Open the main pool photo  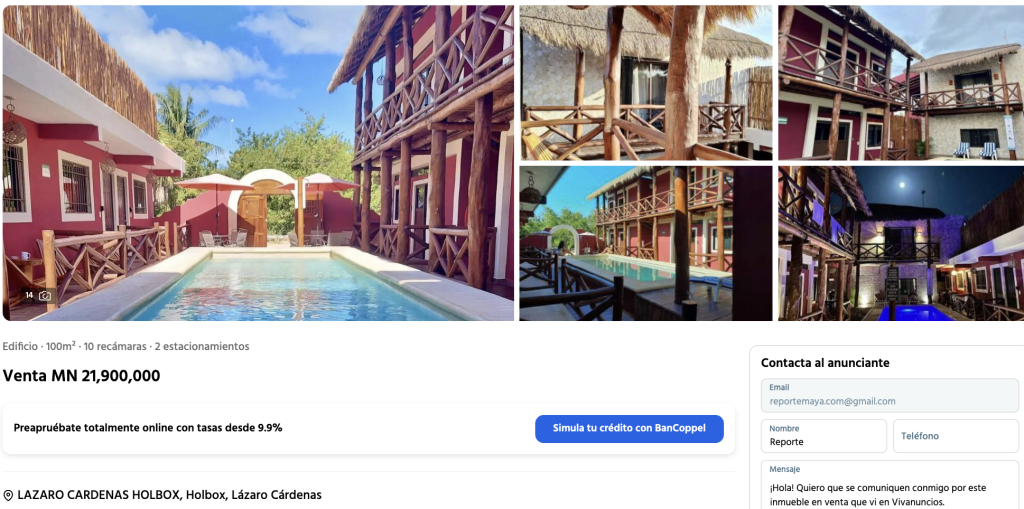(258, 162)
